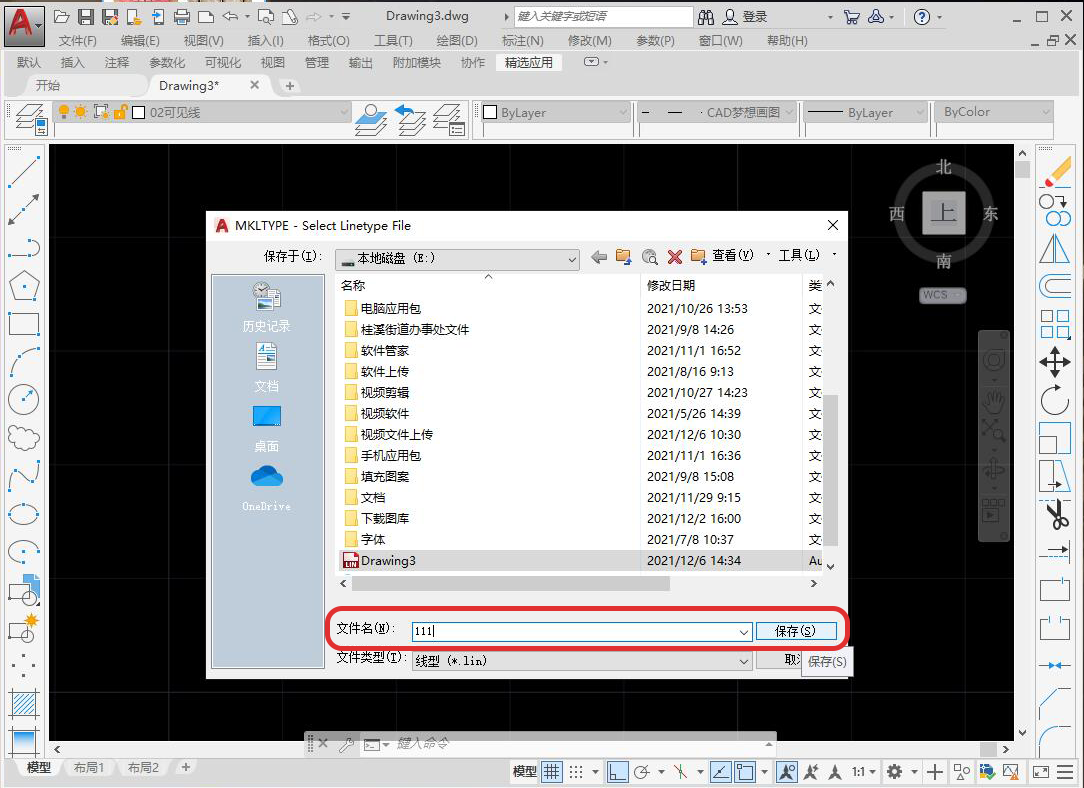Click the Open file folder icon

coord(62,17)
